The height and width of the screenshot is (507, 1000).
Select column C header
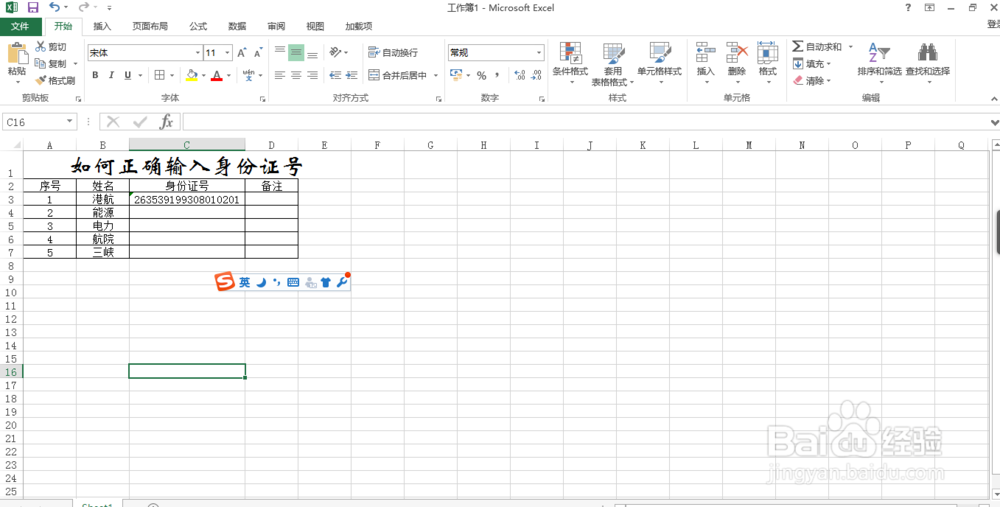(187, 145)
